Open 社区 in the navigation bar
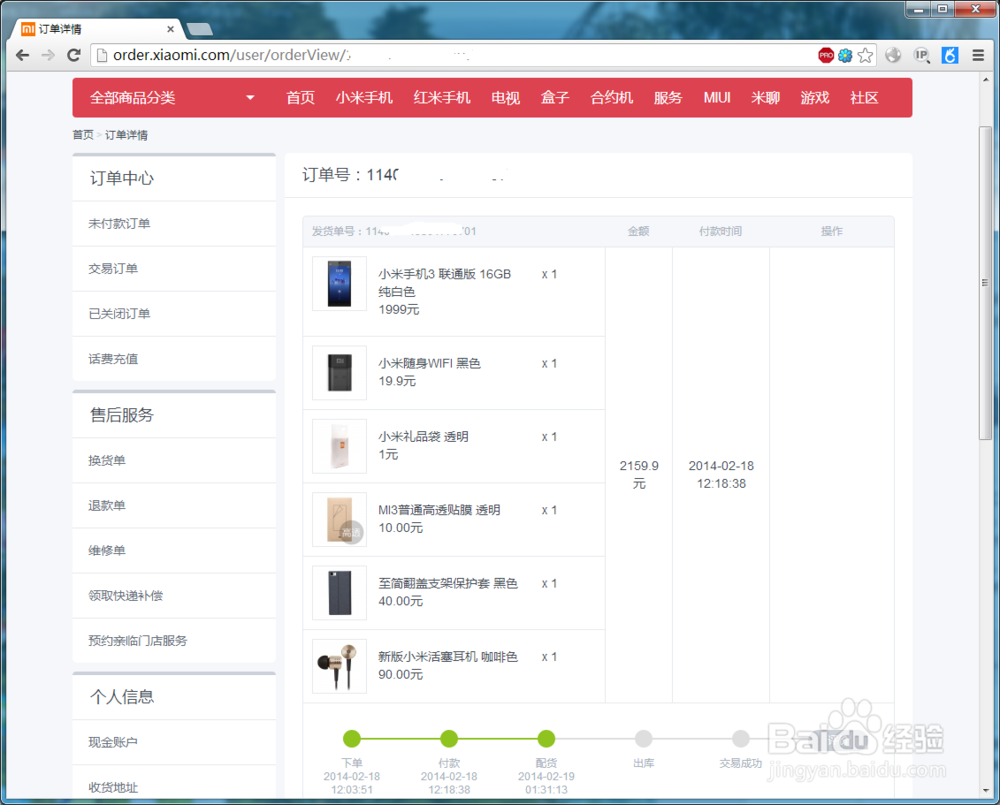The image size is (1000, 805). [x=864, y=98]
